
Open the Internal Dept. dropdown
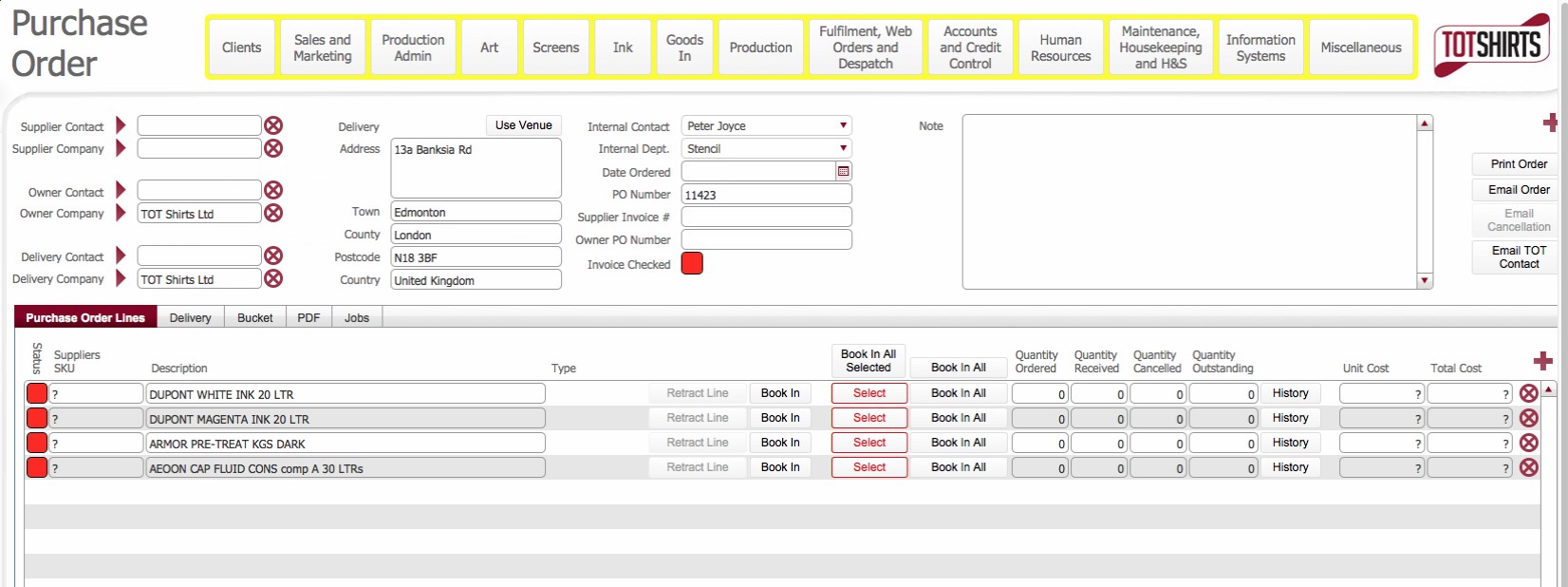tap(842, 148)
